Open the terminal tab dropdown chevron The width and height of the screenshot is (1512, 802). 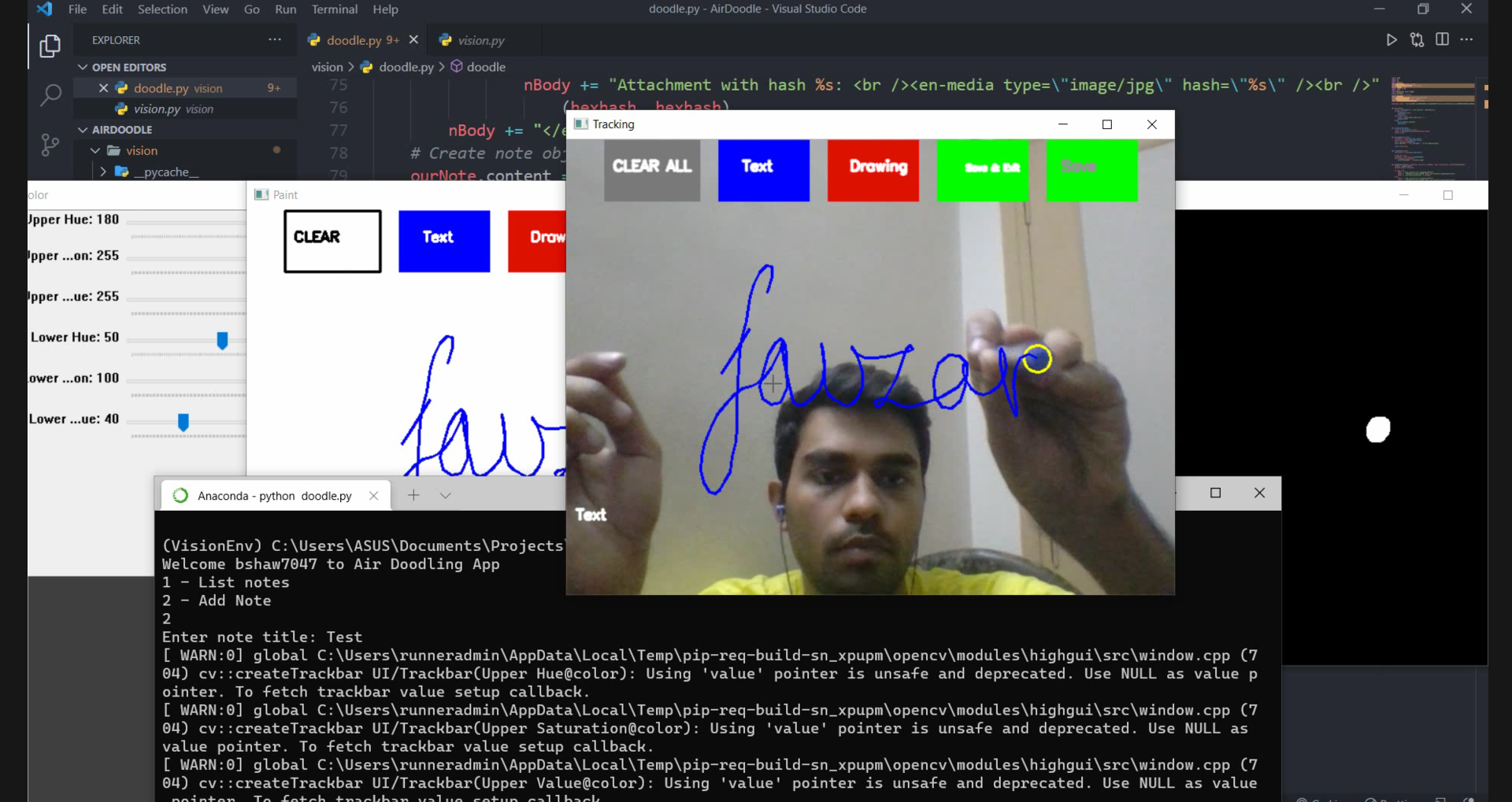[445, 495]
